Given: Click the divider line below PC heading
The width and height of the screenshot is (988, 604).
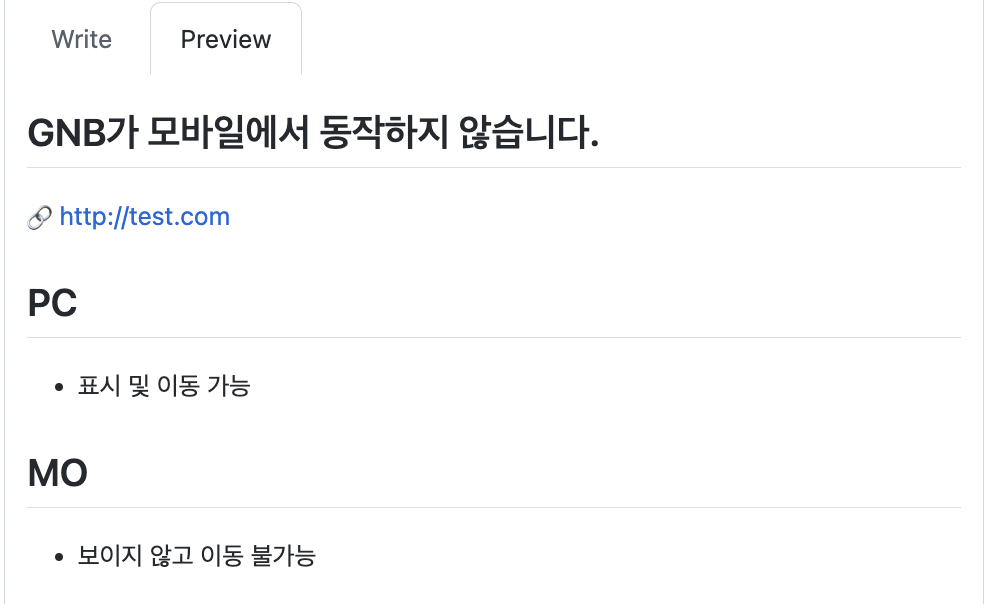Looking at the screenshot, I should [x=494, y=338].
